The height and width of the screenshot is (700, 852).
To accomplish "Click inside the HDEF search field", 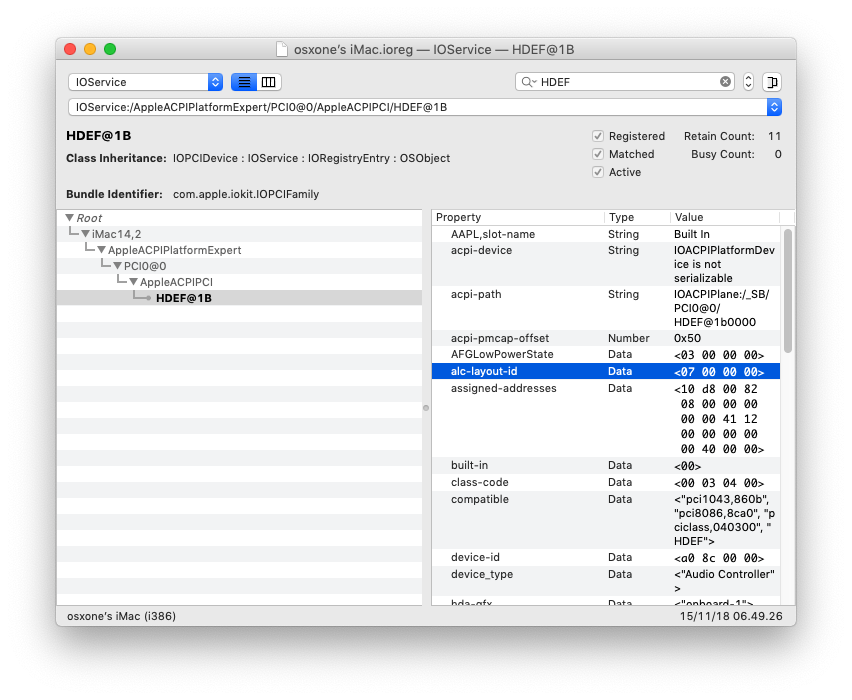I will click(625, 82).
